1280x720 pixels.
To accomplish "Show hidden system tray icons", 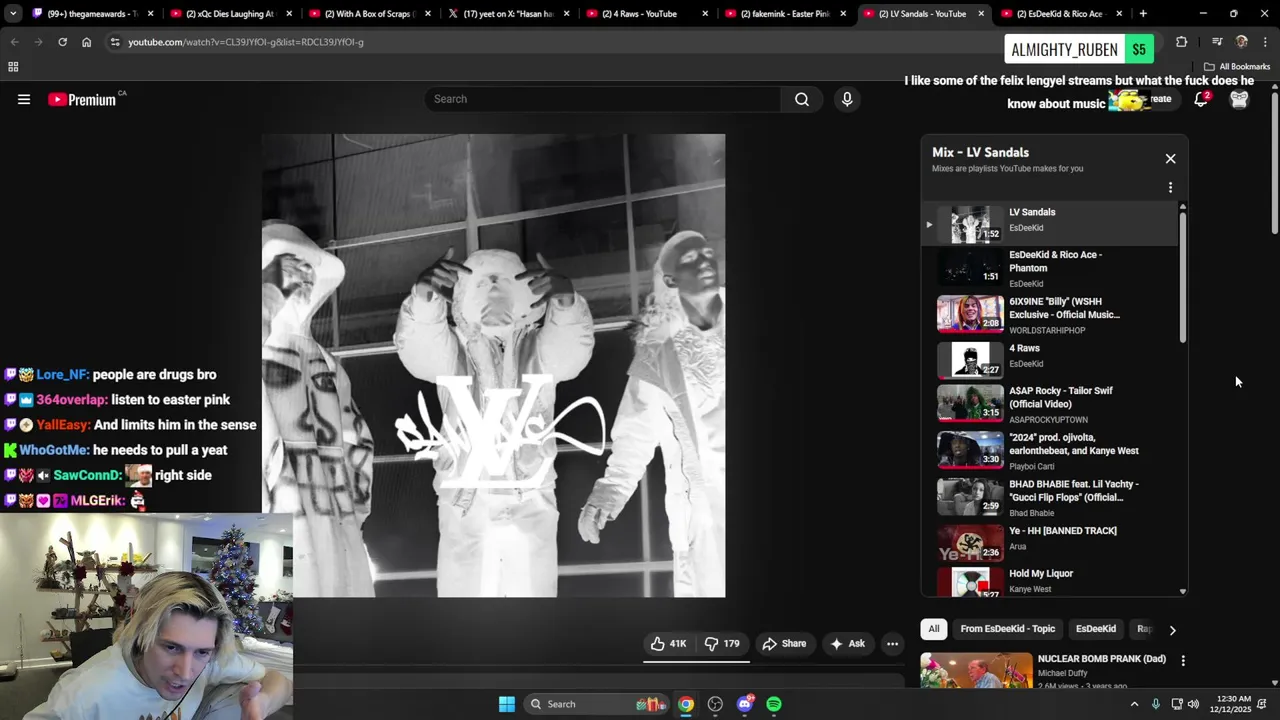I will tap(1134, 704).
